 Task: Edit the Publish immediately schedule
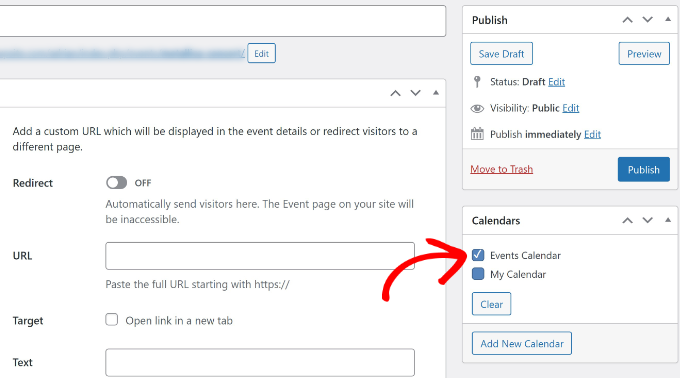592,134
